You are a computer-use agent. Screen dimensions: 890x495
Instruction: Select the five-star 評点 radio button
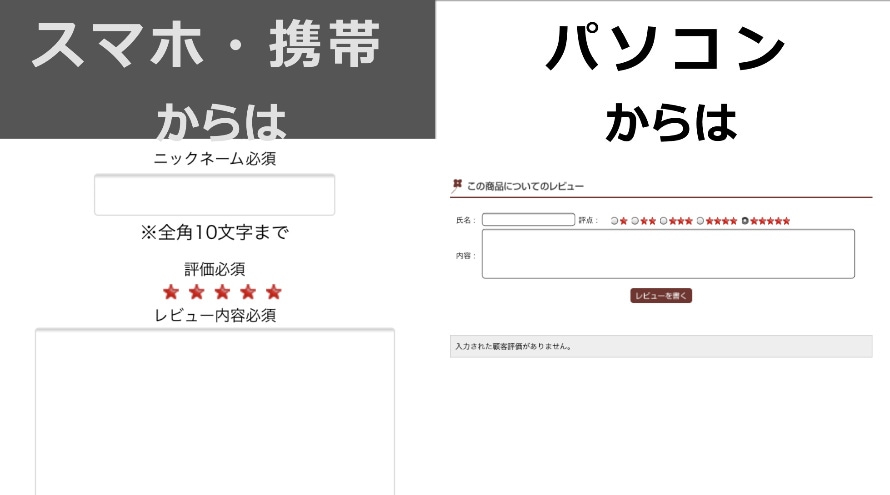click(745, 221)
